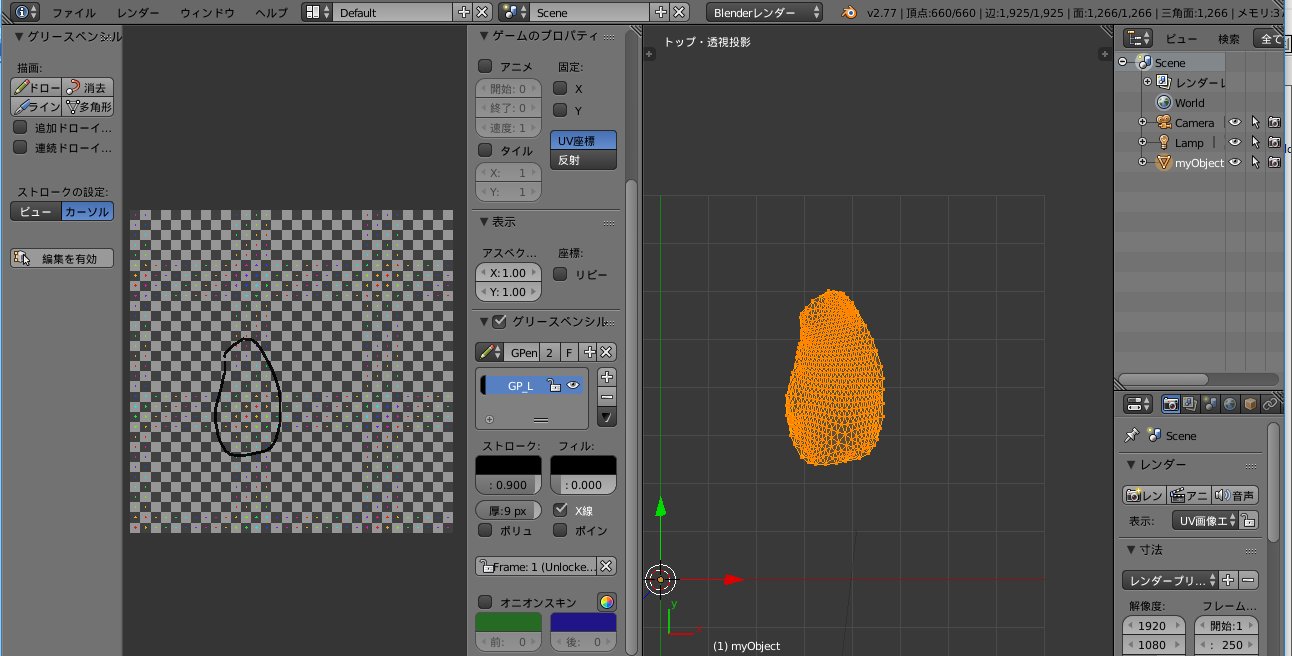Toggle the pin icon beside Scene
This screenshot has width=1292, height=656.
[x=1132, y=436]
